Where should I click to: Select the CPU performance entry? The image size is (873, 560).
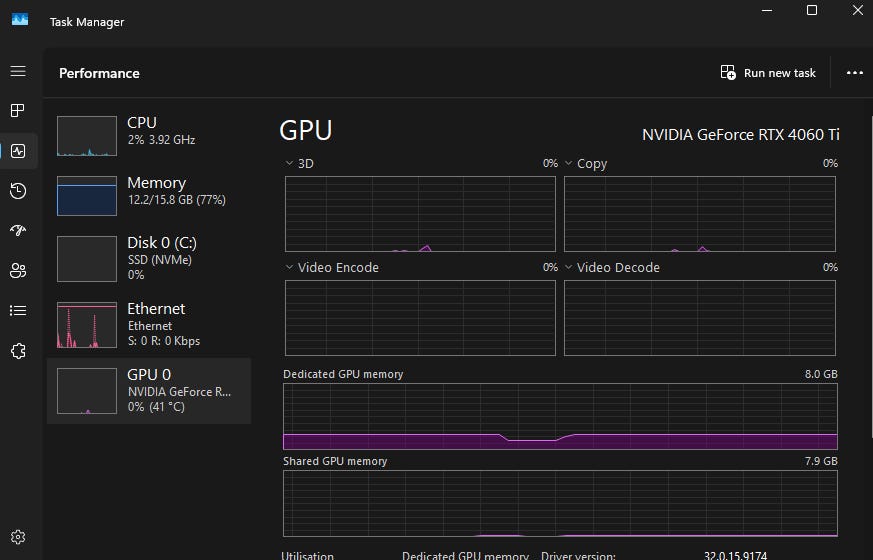point(149,135)
